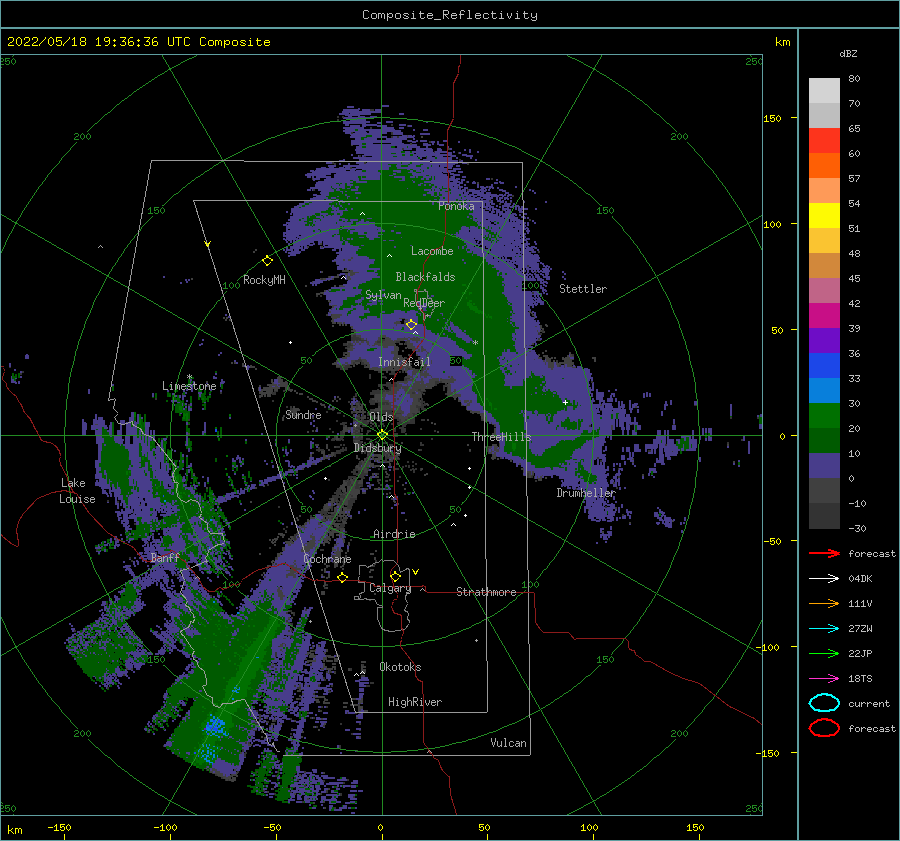Select the 54 dBZ yellow swatch
This screenshot has width=900, height=841.
click(824, 215)
